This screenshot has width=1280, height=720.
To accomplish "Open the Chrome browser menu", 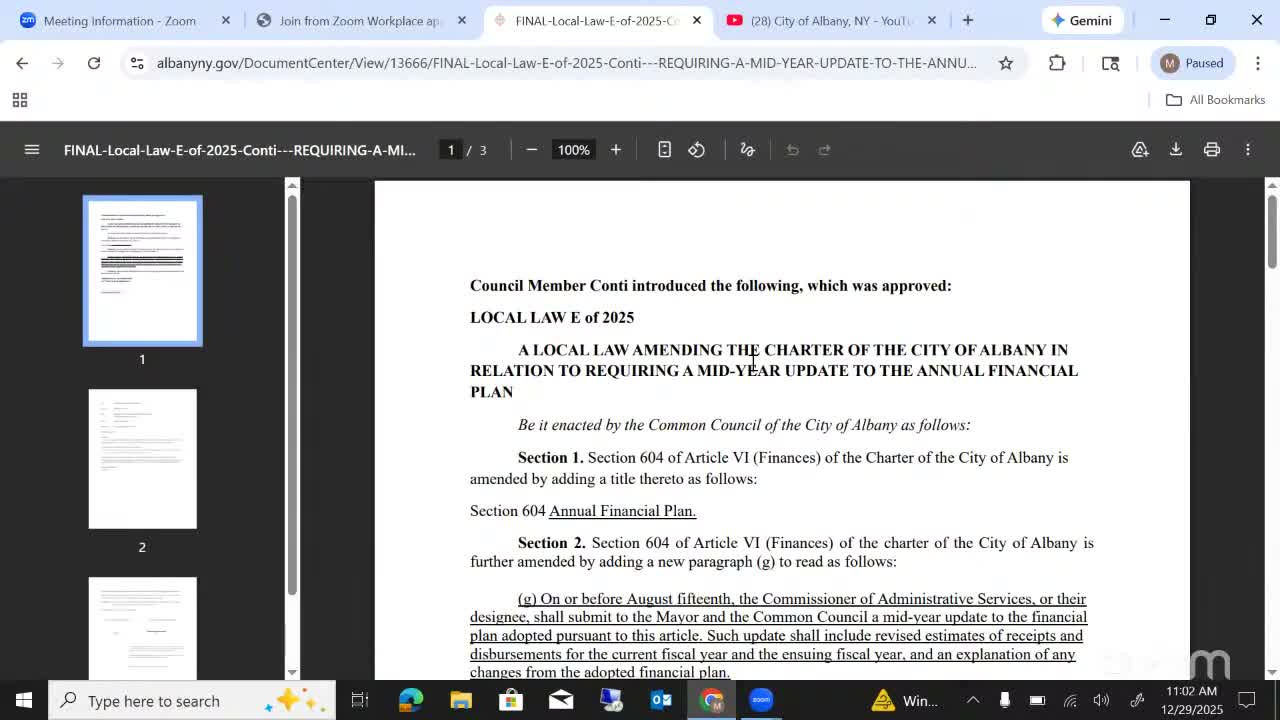I will (1259, 62).
